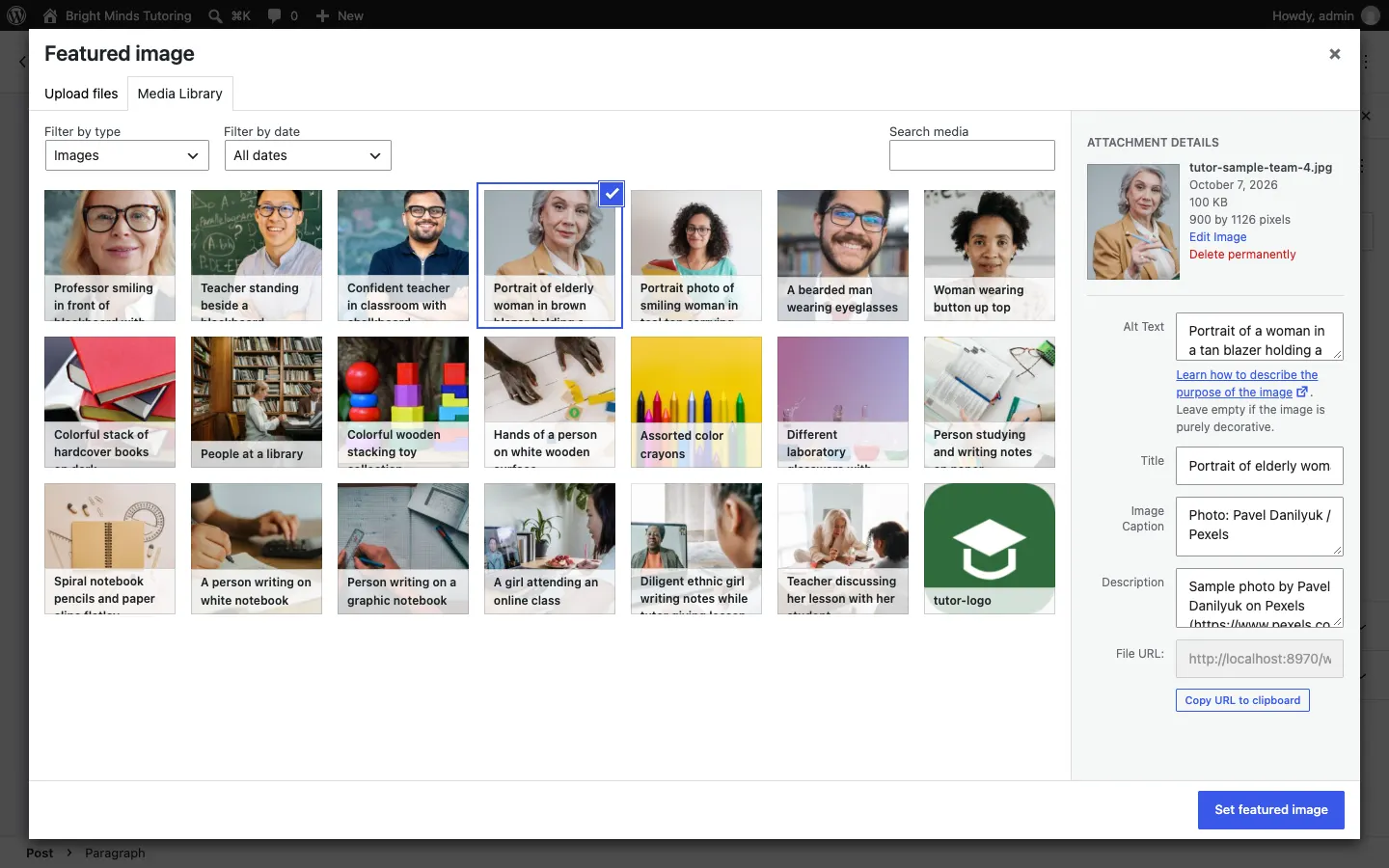Open the WordPress logo menu
The width and height of the screenshot is (1389, 868).
16,15
